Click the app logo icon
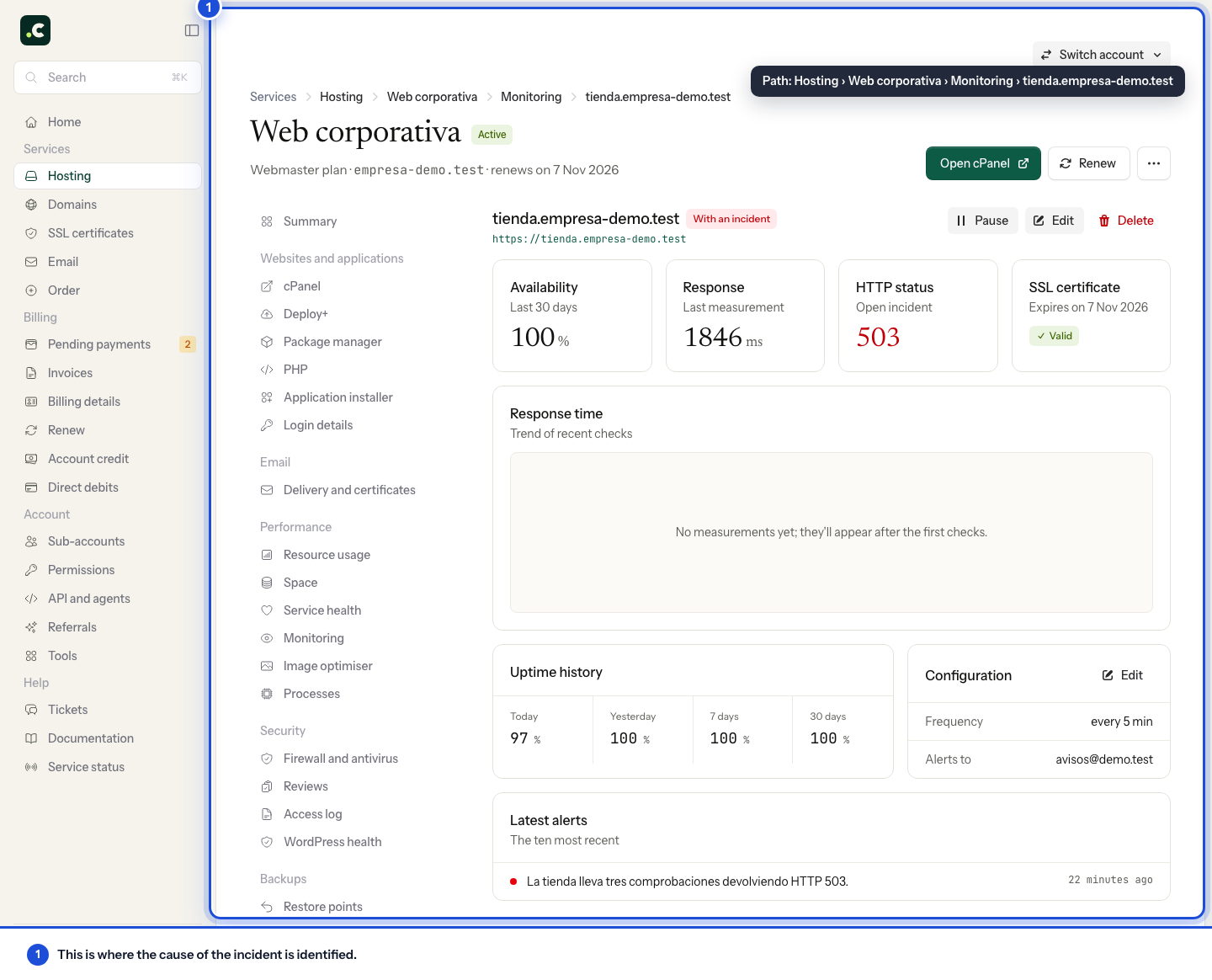The image size is (1212, 980). click(35, 30)
